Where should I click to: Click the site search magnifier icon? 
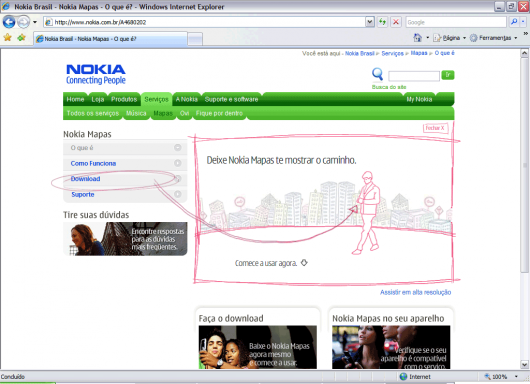click(x=377, y=74)
